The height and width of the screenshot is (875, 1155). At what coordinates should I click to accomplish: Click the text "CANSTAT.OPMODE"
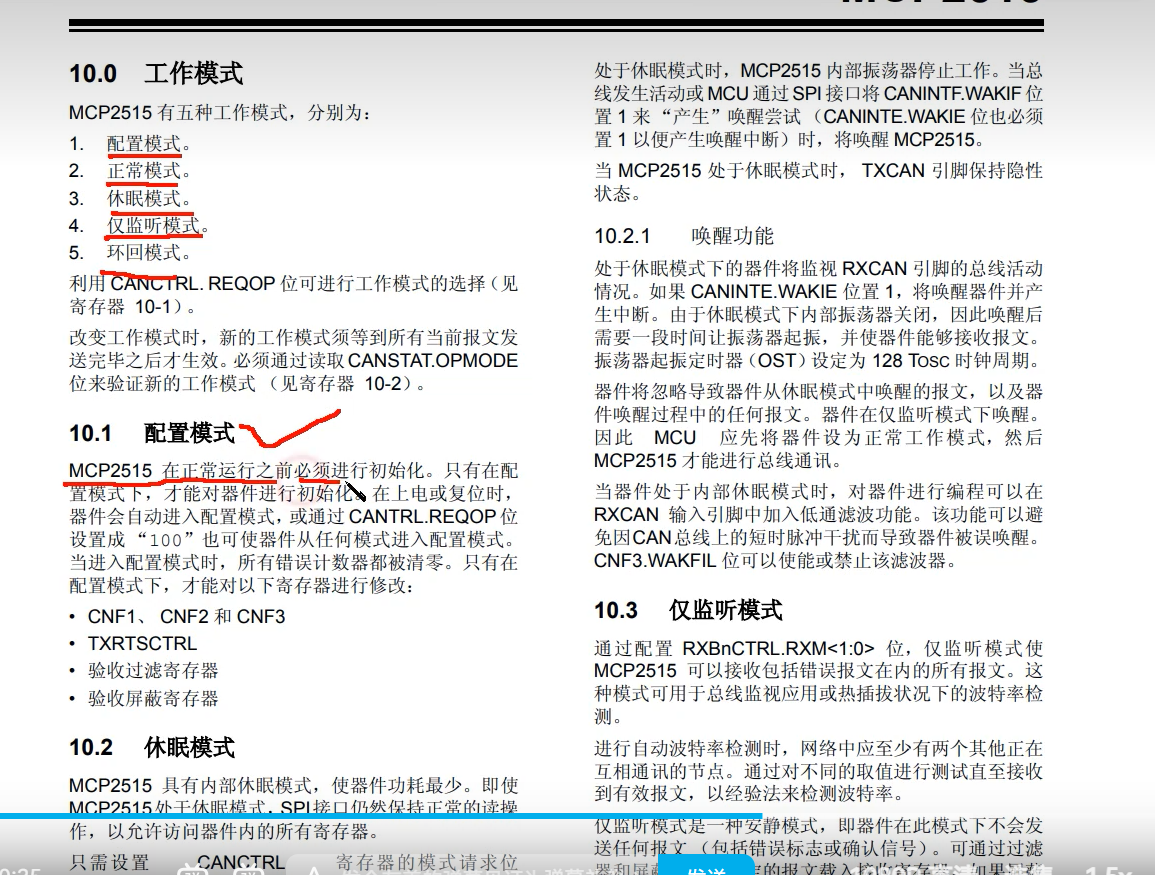(x=433, y=361)
